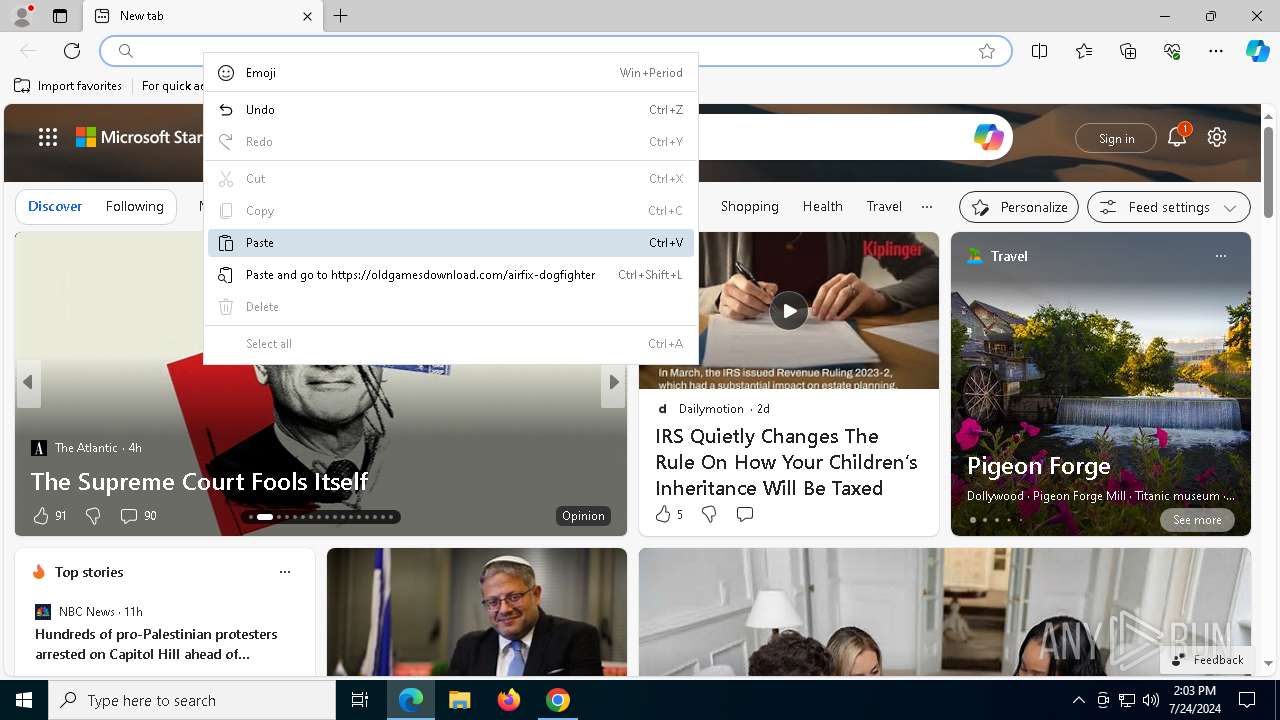
Task: Open NBC News pro-Palestinian protesters story
Action: [156, 644]
